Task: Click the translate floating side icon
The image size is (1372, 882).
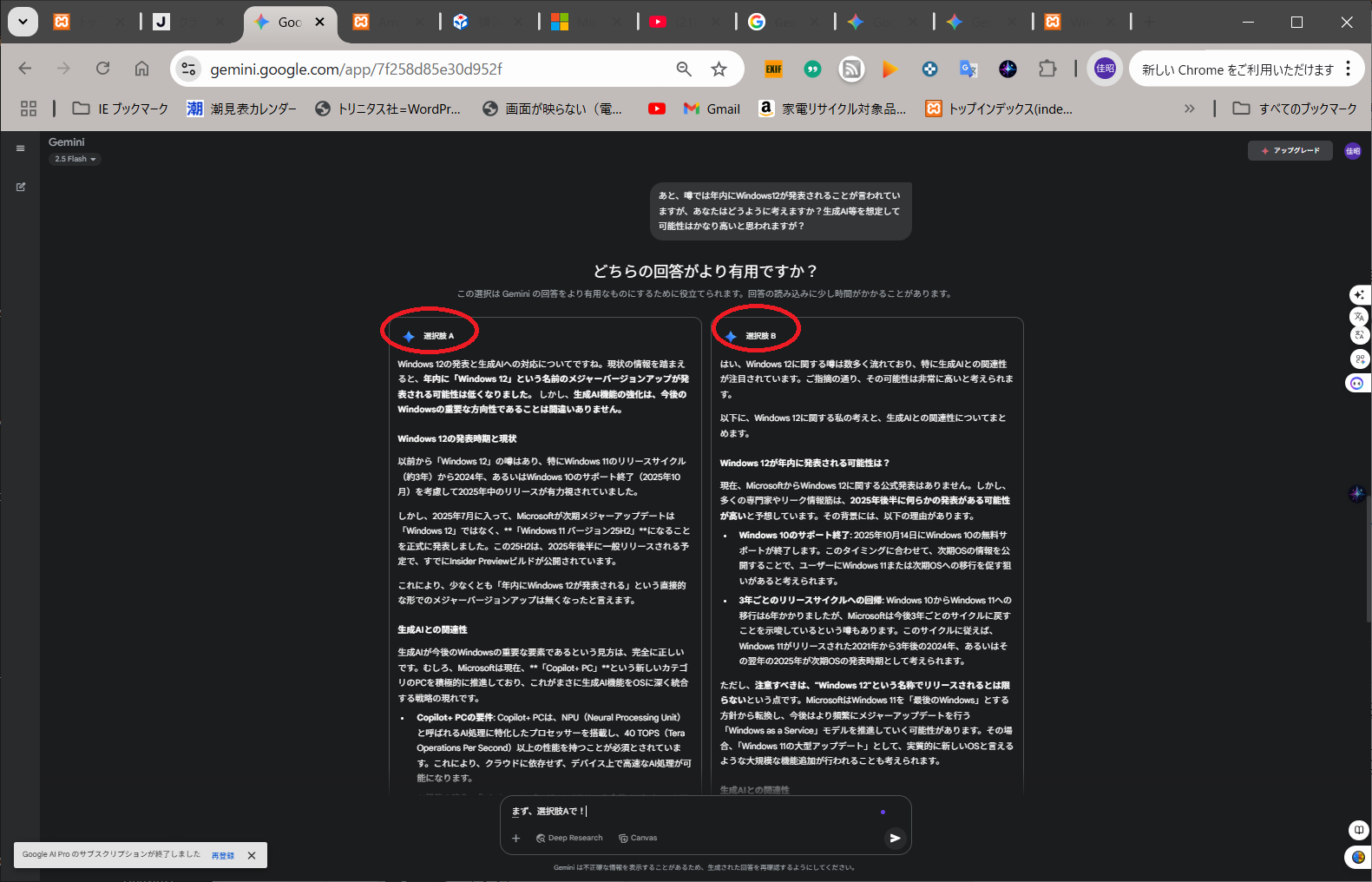Action: [1359, 317]
